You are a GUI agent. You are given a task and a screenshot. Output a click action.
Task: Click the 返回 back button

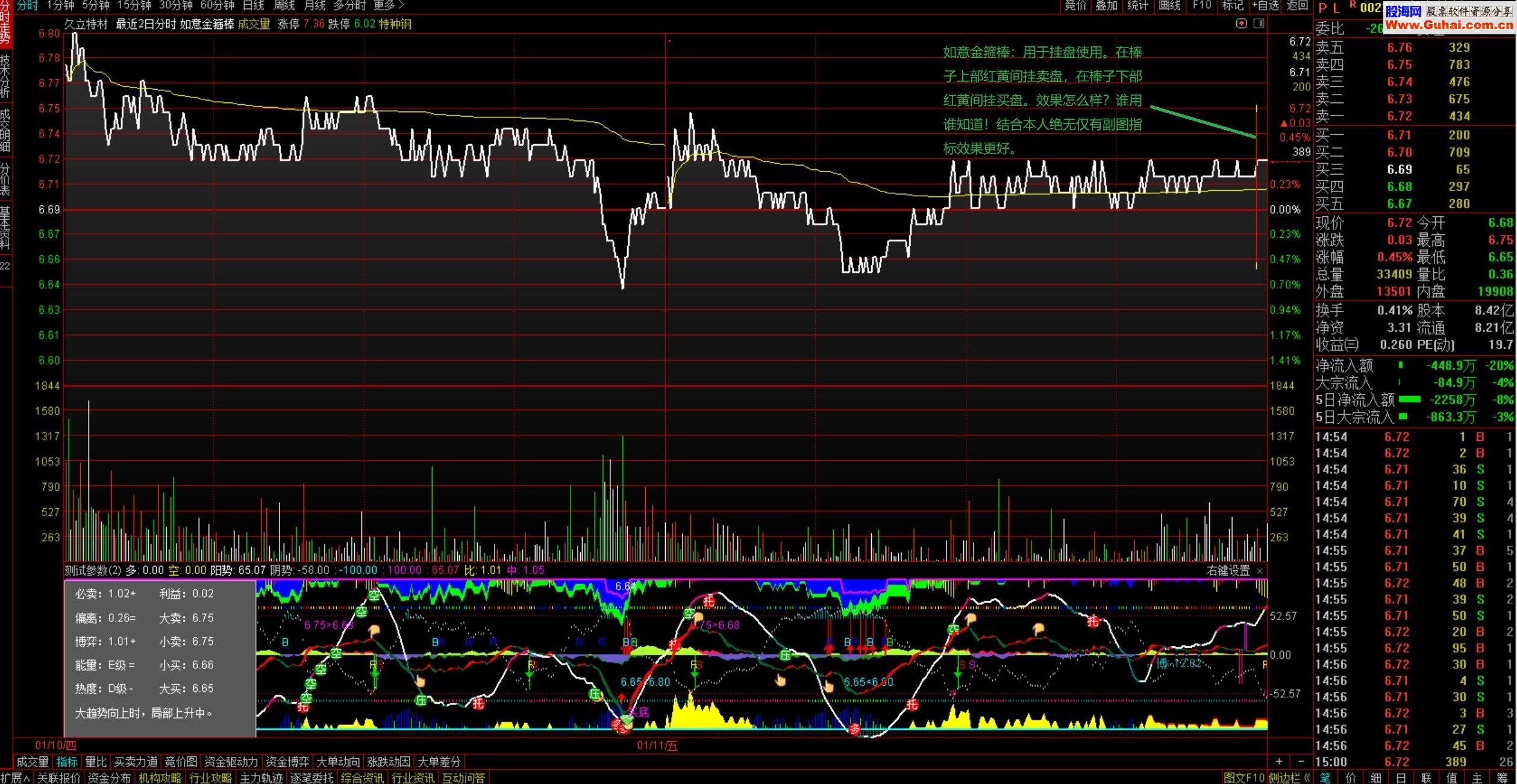(x=1296, y=5)
